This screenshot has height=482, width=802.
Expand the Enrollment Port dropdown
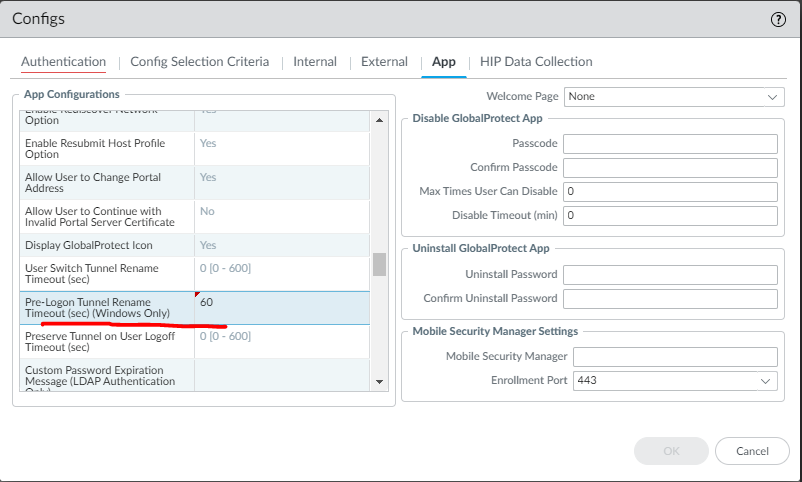[675, 381]
